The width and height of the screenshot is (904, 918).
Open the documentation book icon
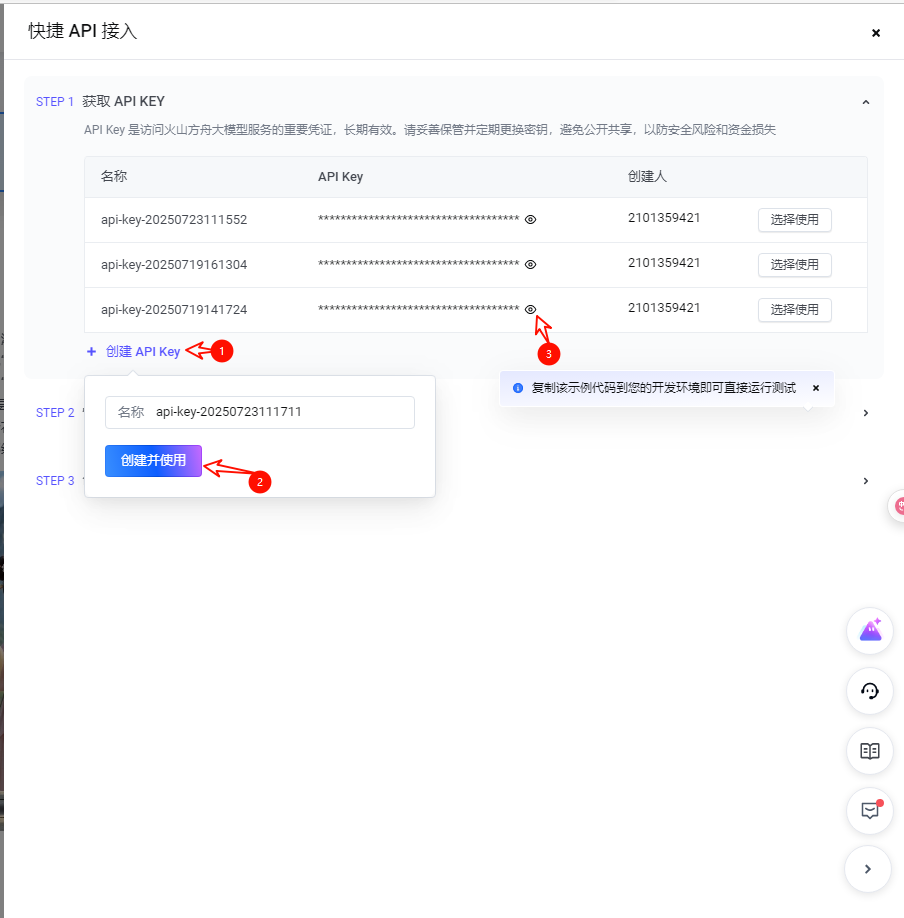coord(869,751)
